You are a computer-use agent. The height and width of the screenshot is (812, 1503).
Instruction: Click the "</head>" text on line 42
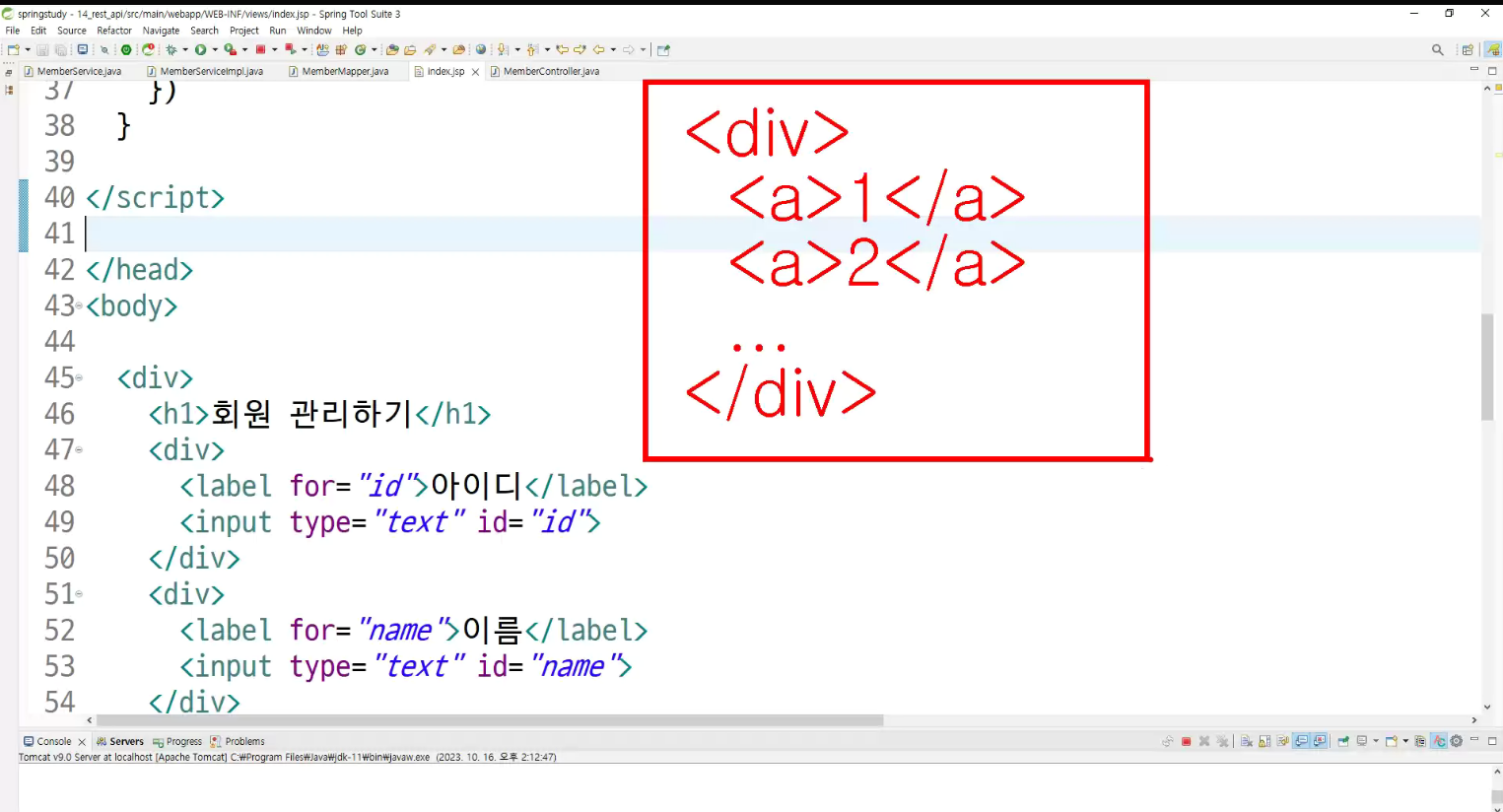coord(139,270)
